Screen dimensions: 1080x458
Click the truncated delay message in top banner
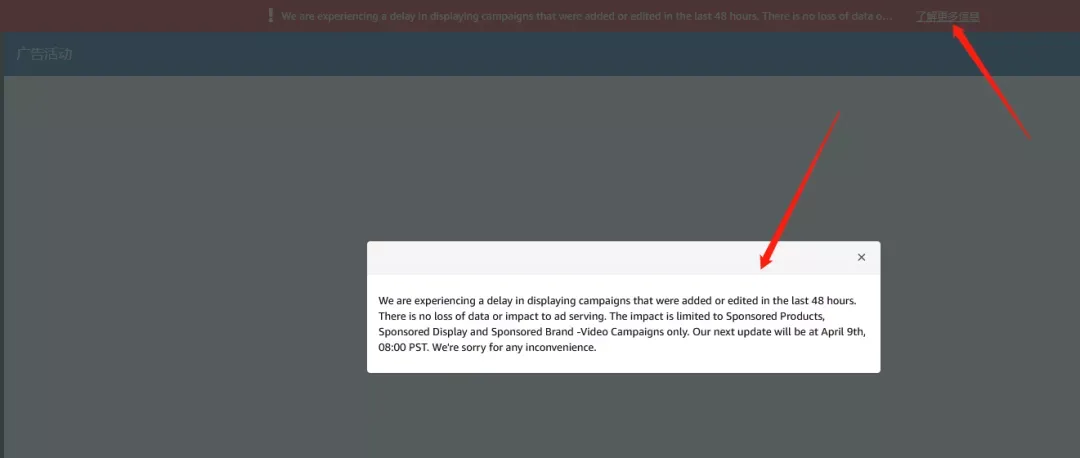coord(587,16)
